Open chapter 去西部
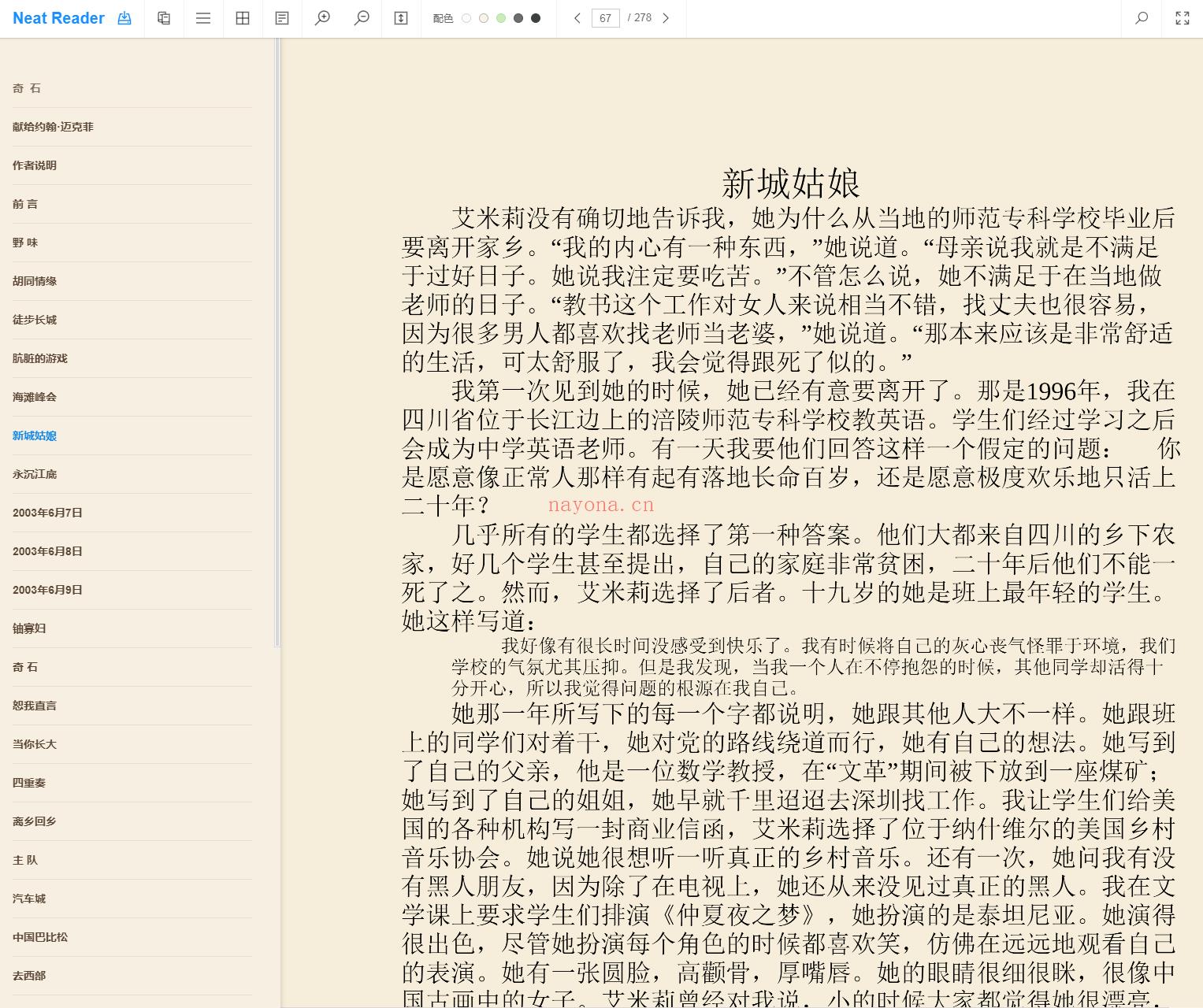 coord(29,976)
